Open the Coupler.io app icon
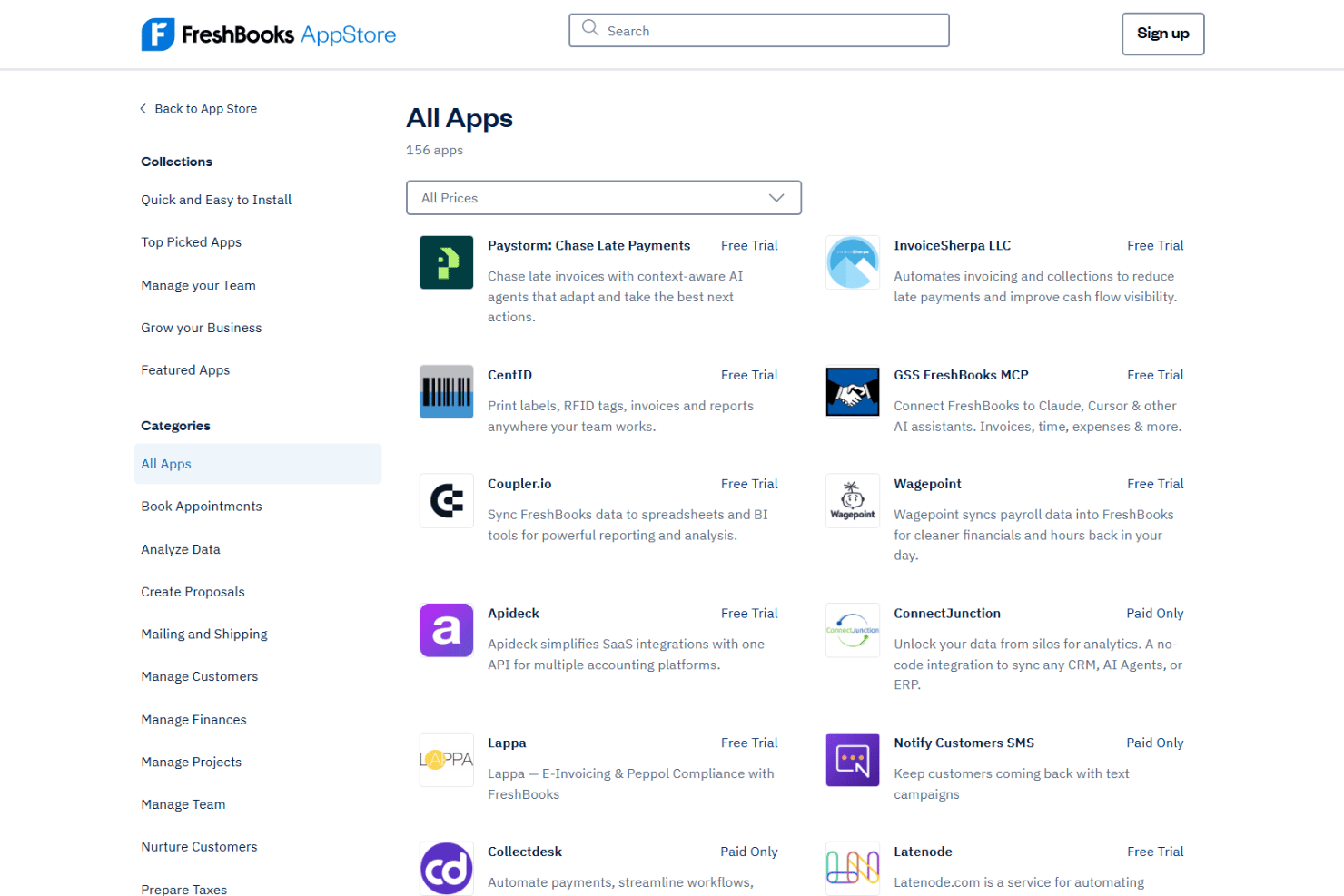Image resolution: width=1344 pixels, height=896 pixels. 447,501
